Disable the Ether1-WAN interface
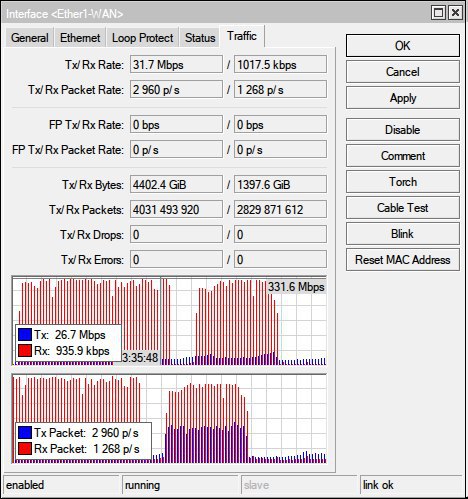The image size is (468, 499). [403, 130]
